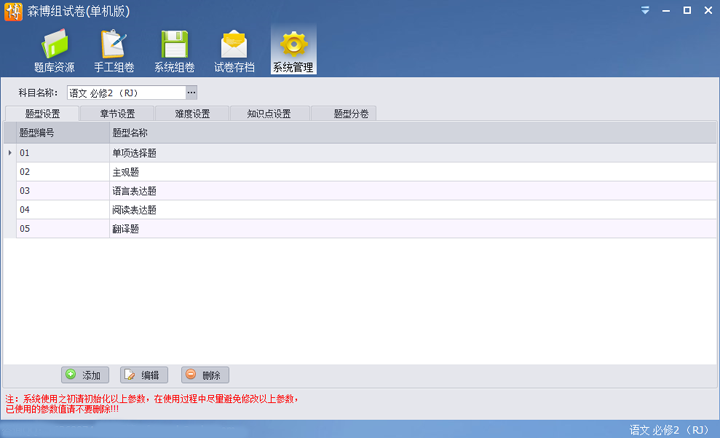Click the app logo in title bar
The image size is (720, 438).
12,11
